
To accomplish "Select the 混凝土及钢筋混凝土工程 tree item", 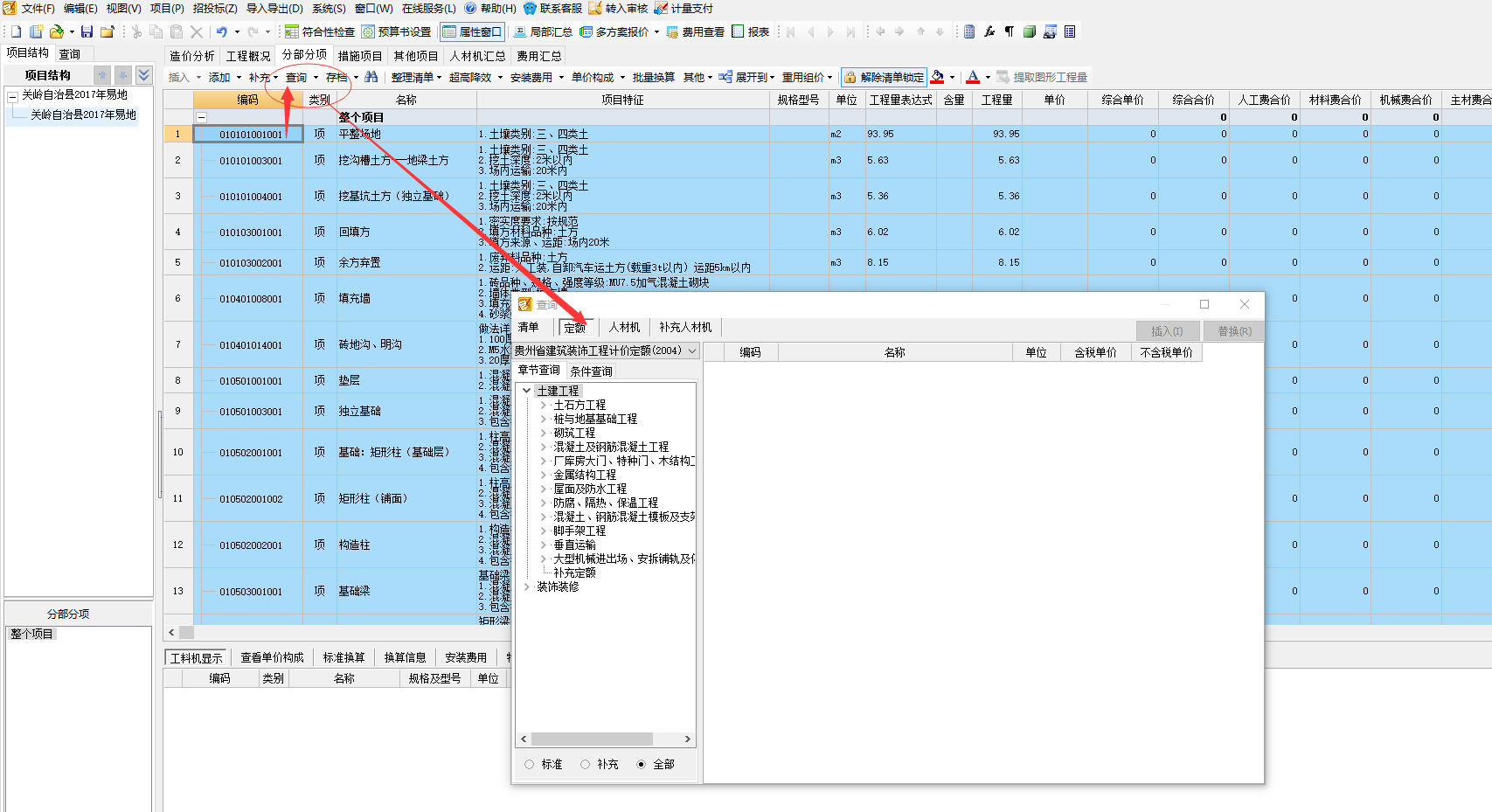I will 611,447.
